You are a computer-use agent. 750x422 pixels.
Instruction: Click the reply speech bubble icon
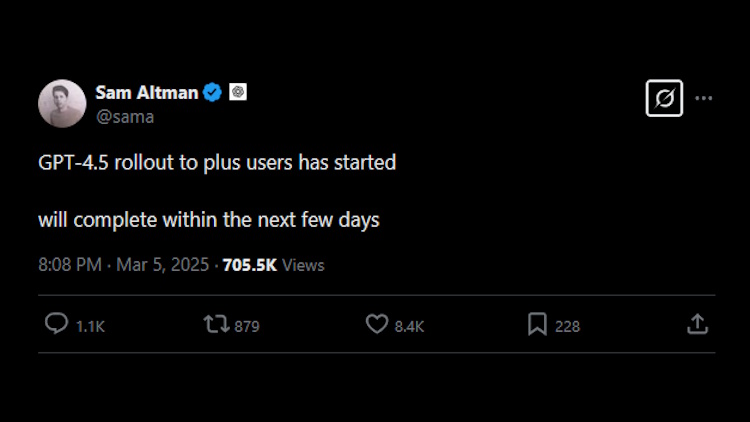click(57, 324)
